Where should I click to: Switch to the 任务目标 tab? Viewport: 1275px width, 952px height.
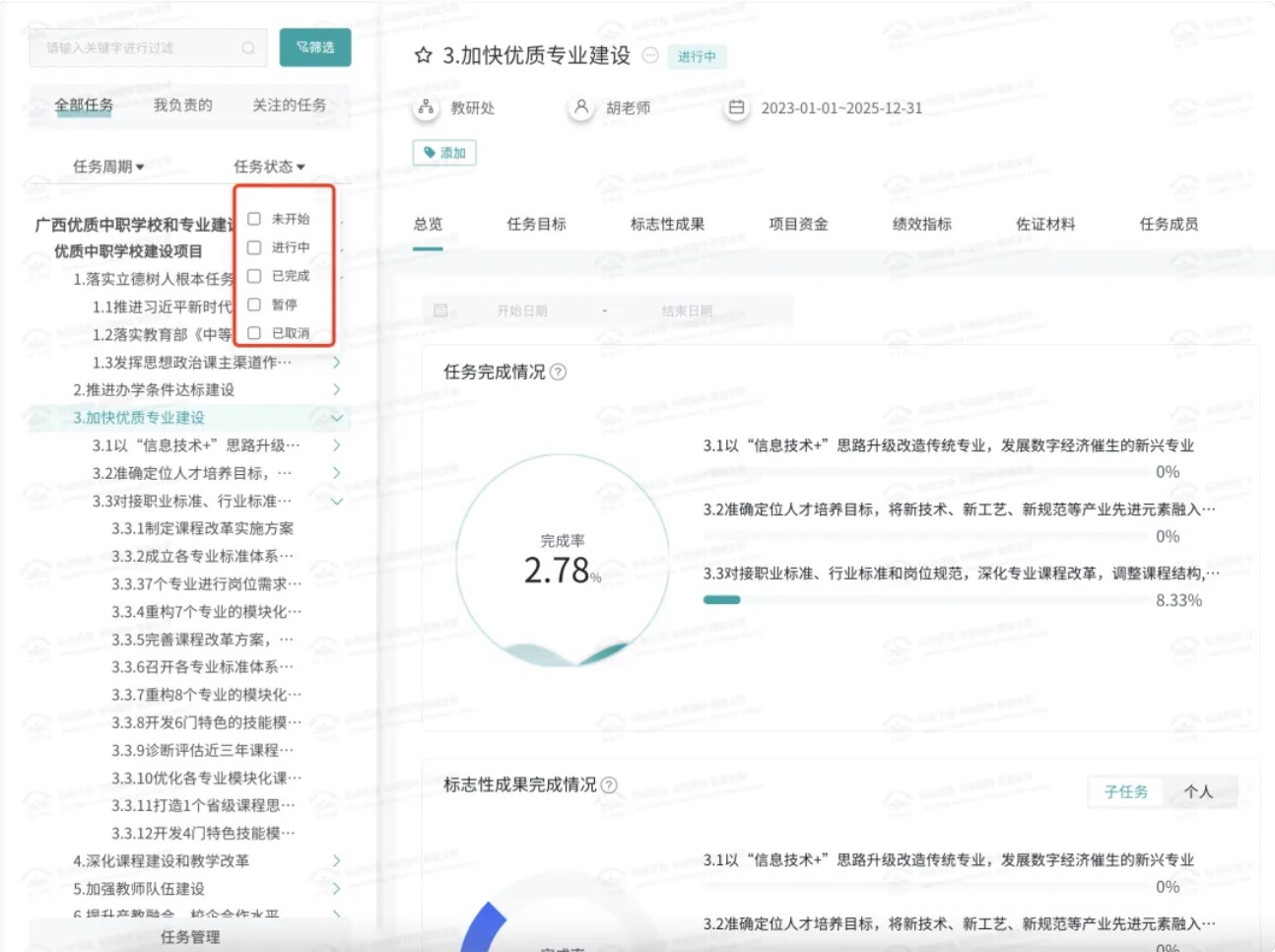coord(536,224)
